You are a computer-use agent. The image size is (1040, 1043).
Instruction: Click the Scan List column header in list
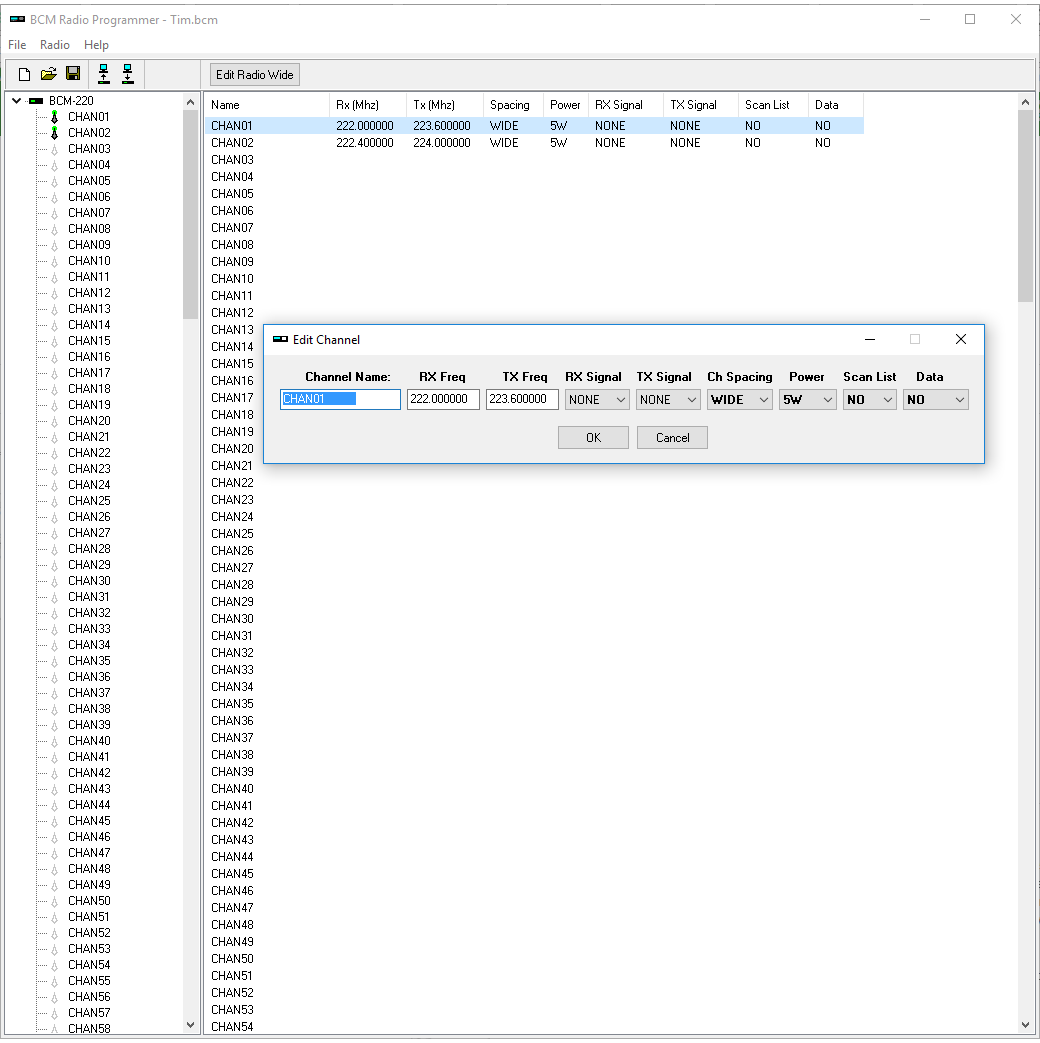[x=773, y=105]
